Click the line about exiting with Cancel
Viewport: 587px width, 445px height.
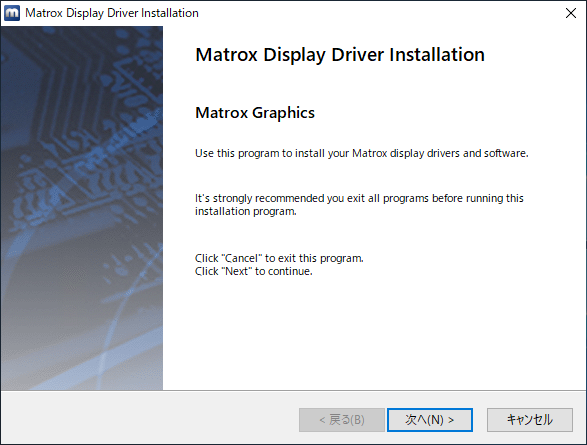point(279,258)
